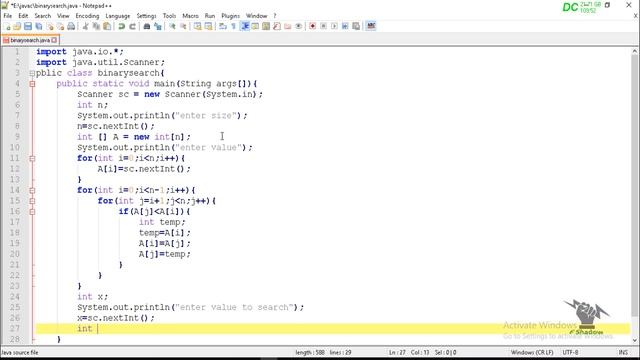
Task: Collapse the if block fold on line 16
Action: tap(32, 211)
